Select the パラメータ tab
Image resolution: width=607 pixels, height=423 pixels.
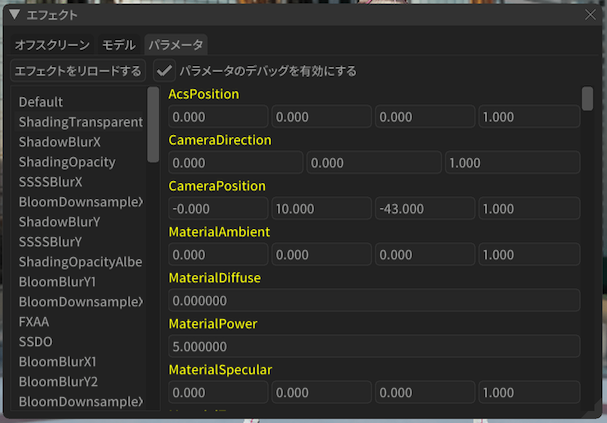[176, 45]
